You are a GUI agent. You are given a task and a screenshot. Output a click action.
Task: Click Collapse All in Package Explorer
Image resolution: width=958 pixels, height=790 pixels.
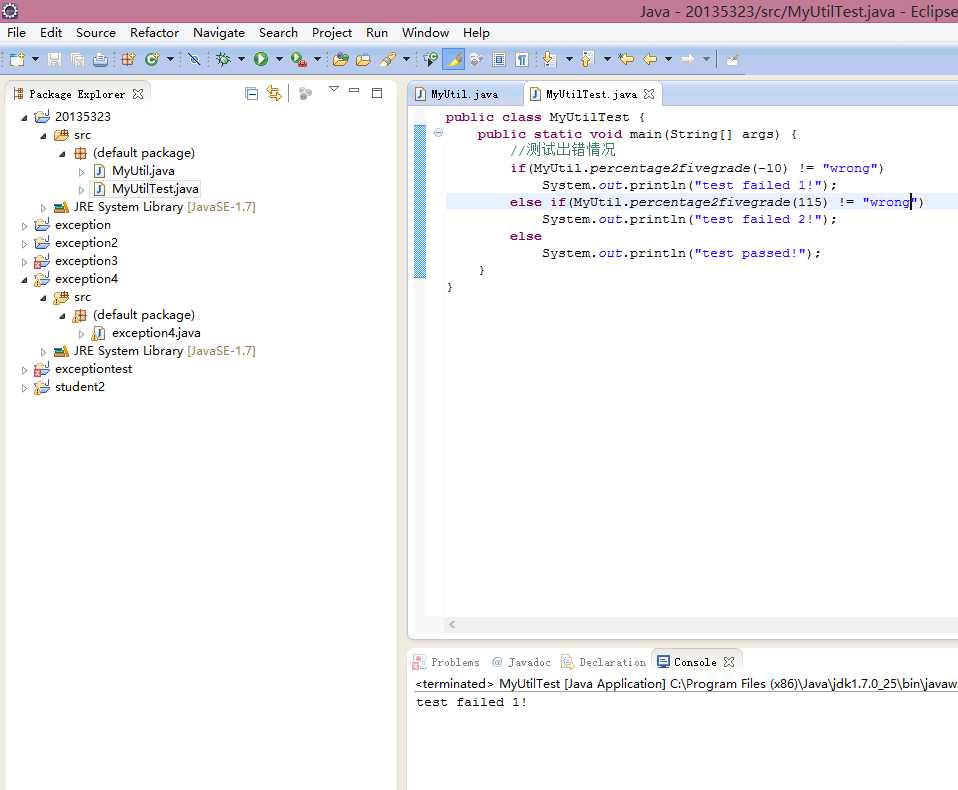pyautogui.click(x=251, y=93)
